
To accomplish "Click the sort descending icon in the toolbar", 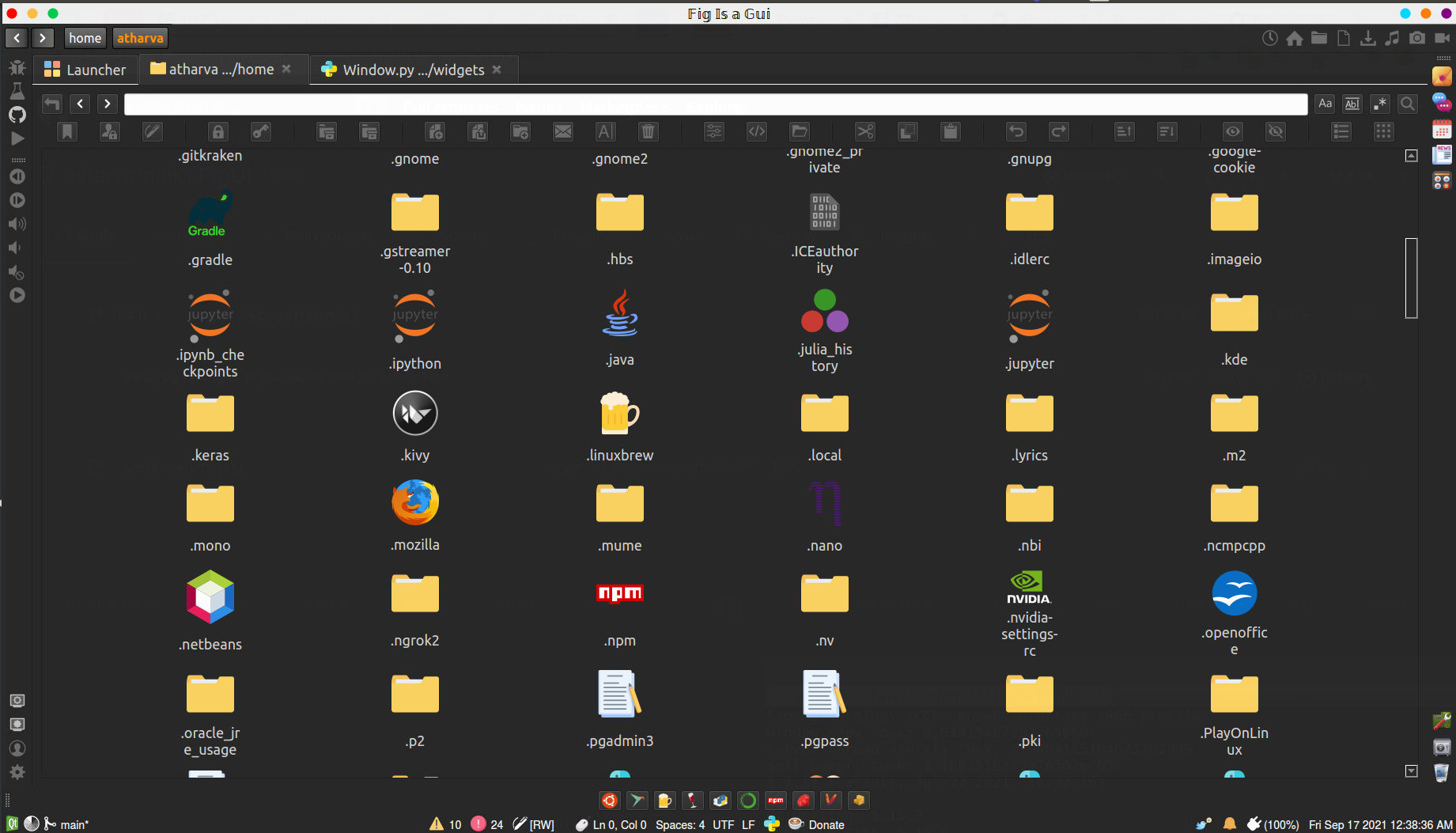I will pyautogui.click(x=1167, y=131).
